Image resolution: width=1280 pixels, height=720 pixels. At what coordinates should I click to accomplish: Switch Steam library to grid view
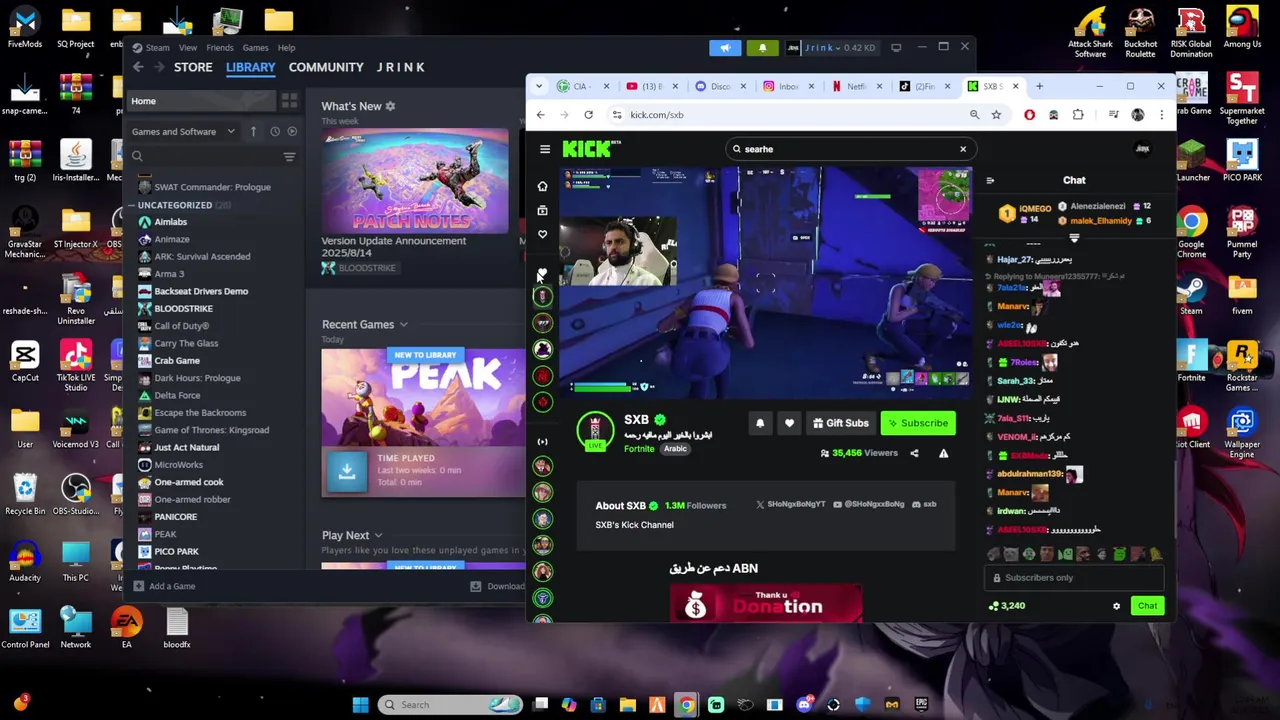point(289,101)
